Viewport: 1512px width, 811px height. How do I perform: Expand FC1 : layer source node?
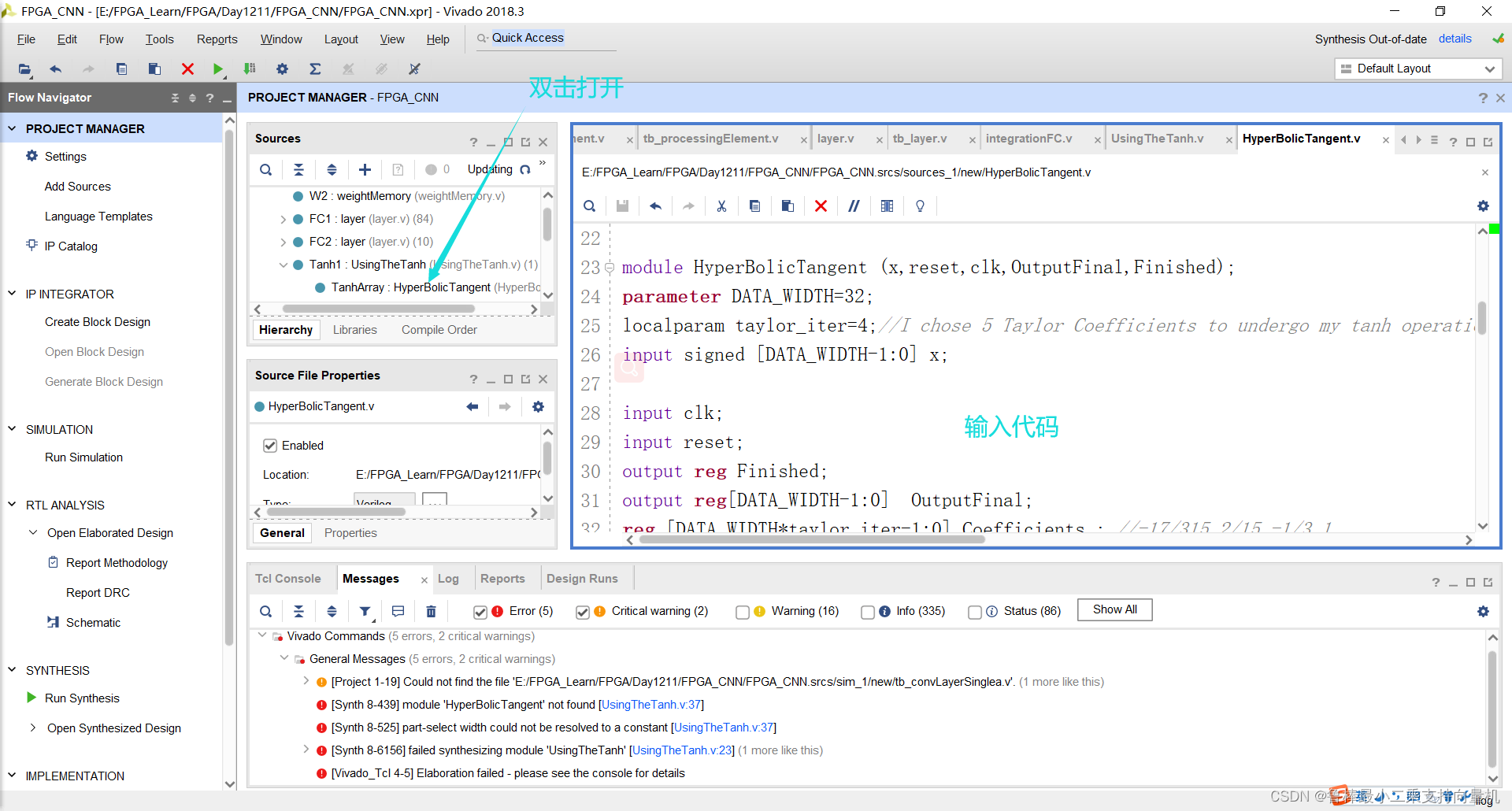click(283, 219)
